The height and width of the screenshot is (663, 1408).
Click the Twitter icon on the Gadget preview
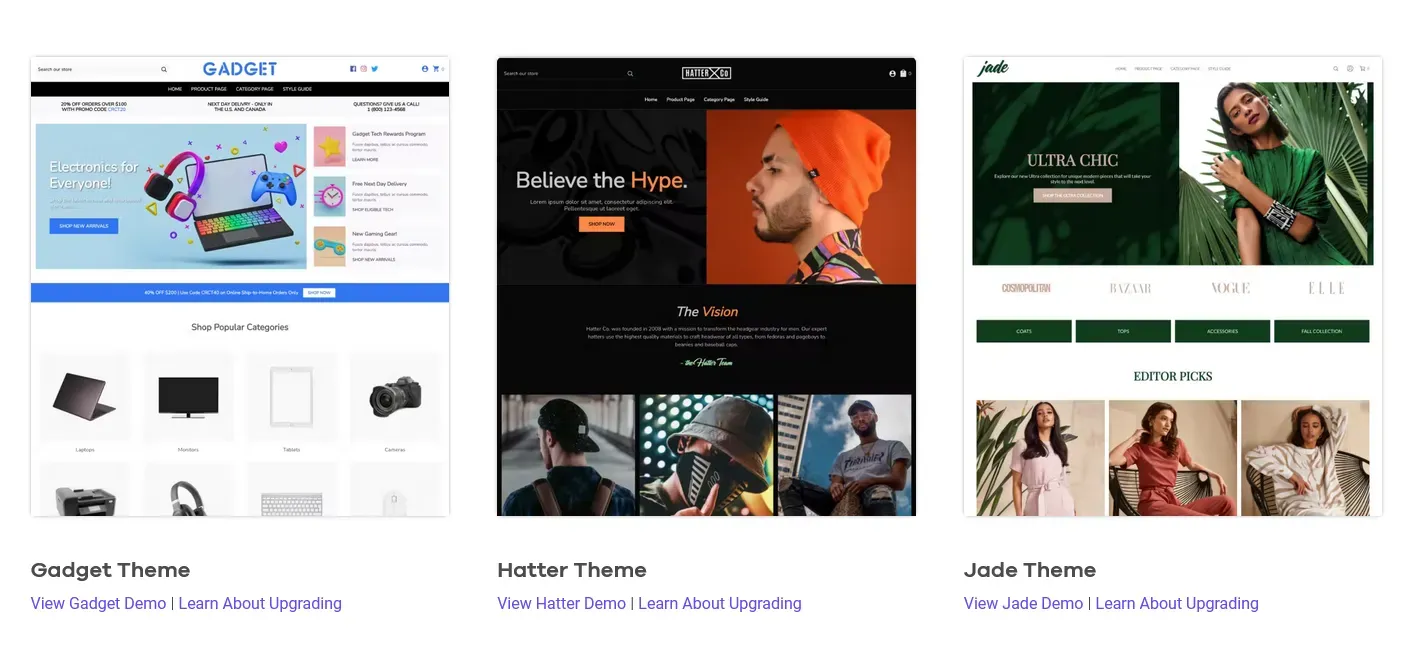coord(374,69)
